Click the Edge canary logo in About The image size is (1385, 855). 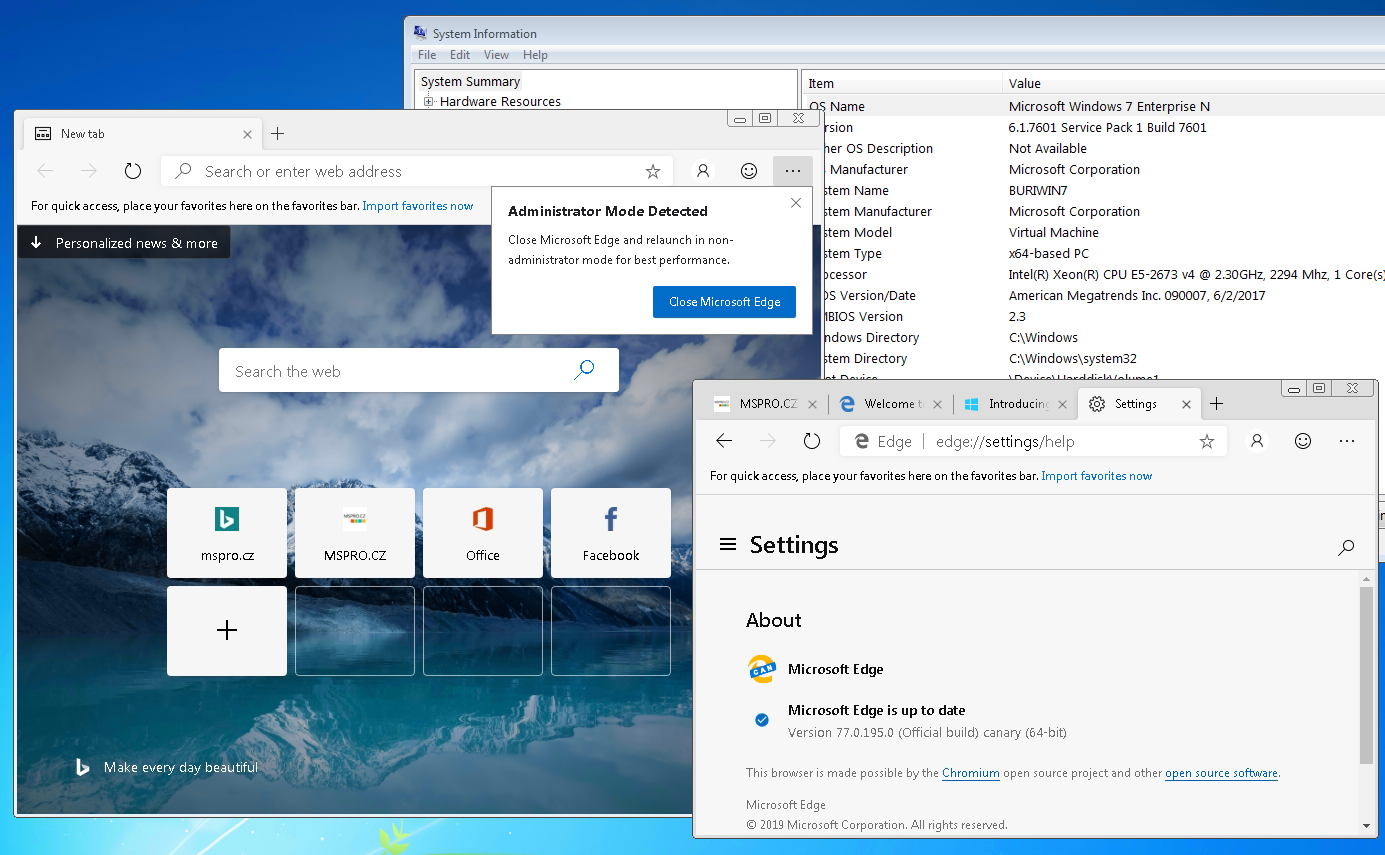point(762,669)
